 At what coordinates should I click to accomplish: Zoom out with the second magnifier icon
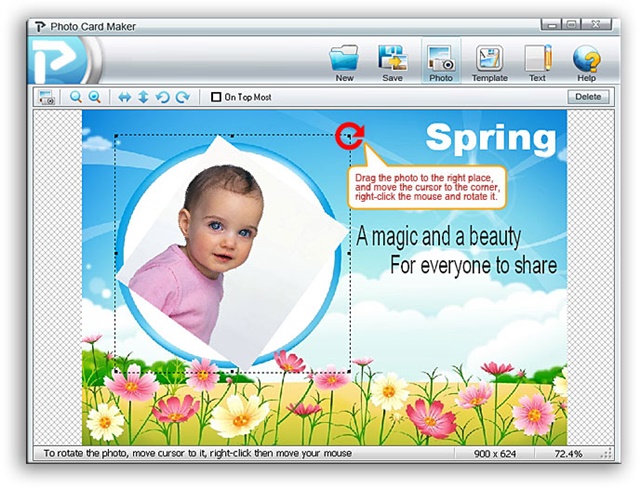[x=95, y=97]
